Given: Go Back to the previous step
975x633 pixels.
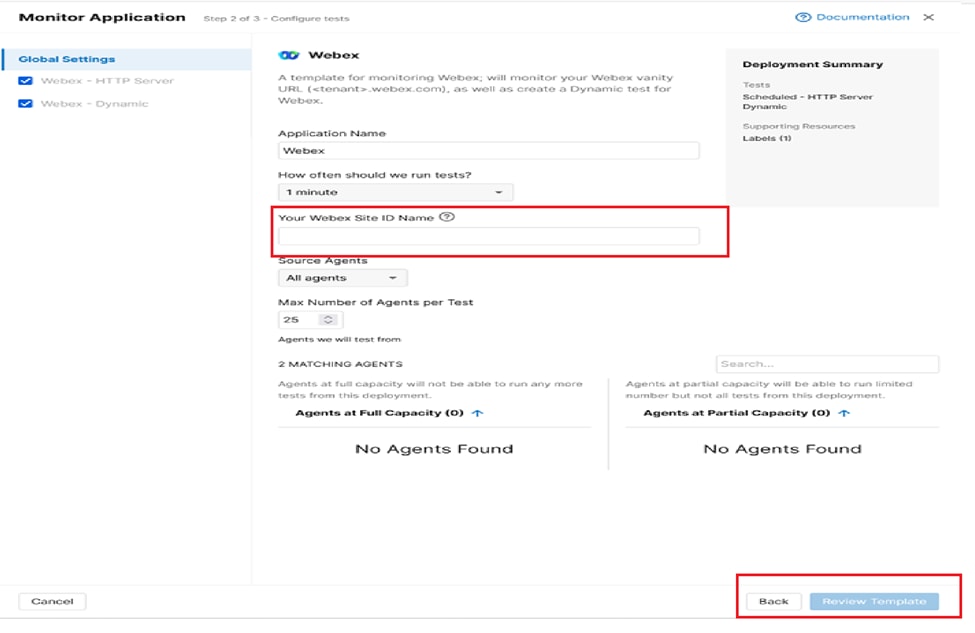Looking at the screenshot, I should (x=774, y=601).
